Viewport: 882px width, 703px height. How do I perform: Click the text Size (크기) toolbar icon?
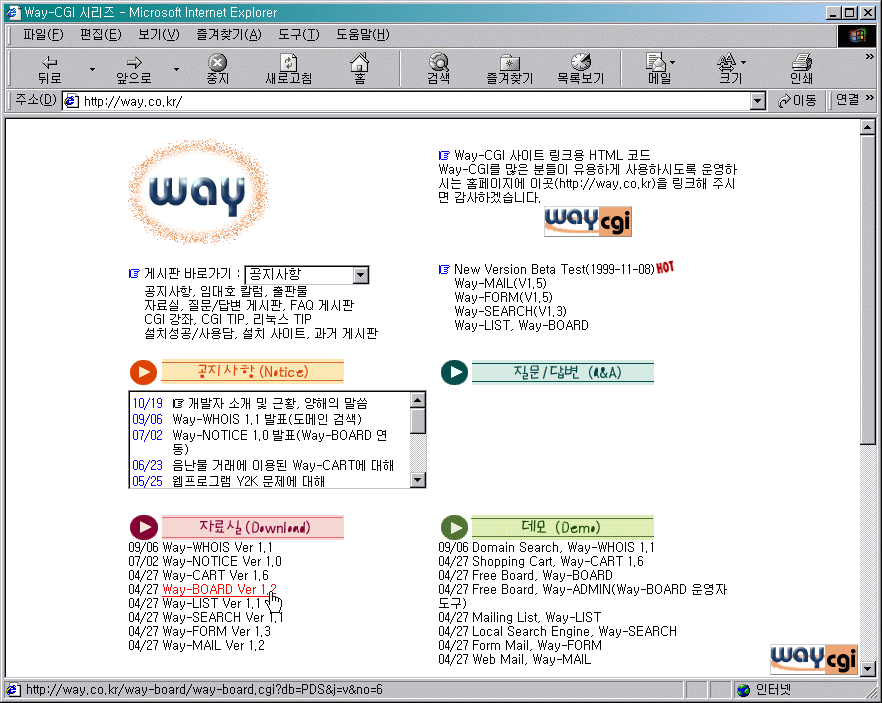point(727,61)
